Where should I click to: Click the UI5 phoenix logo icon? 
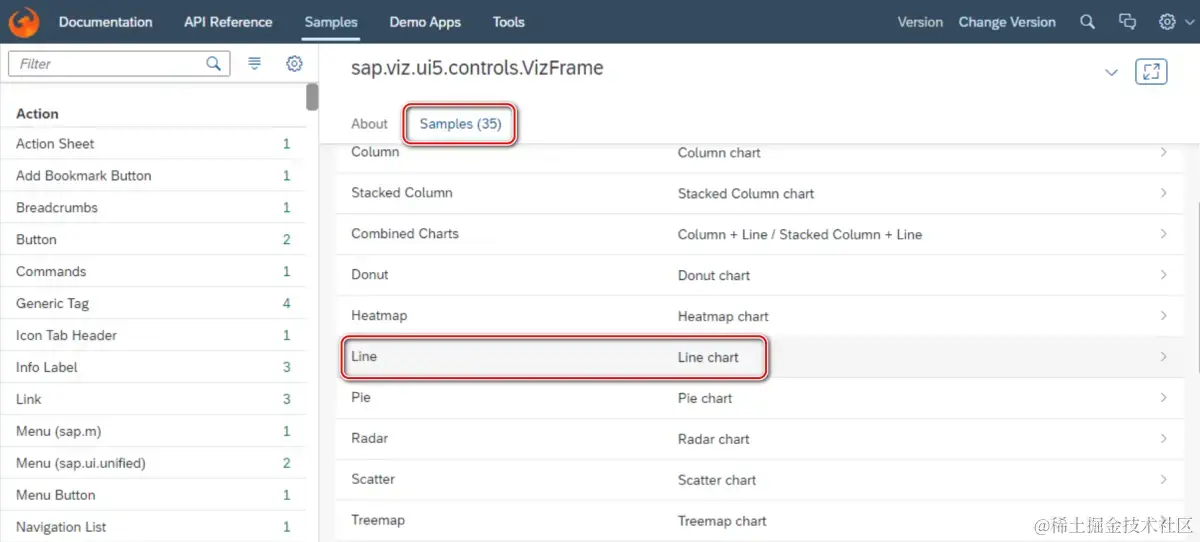tap(24, 22)
